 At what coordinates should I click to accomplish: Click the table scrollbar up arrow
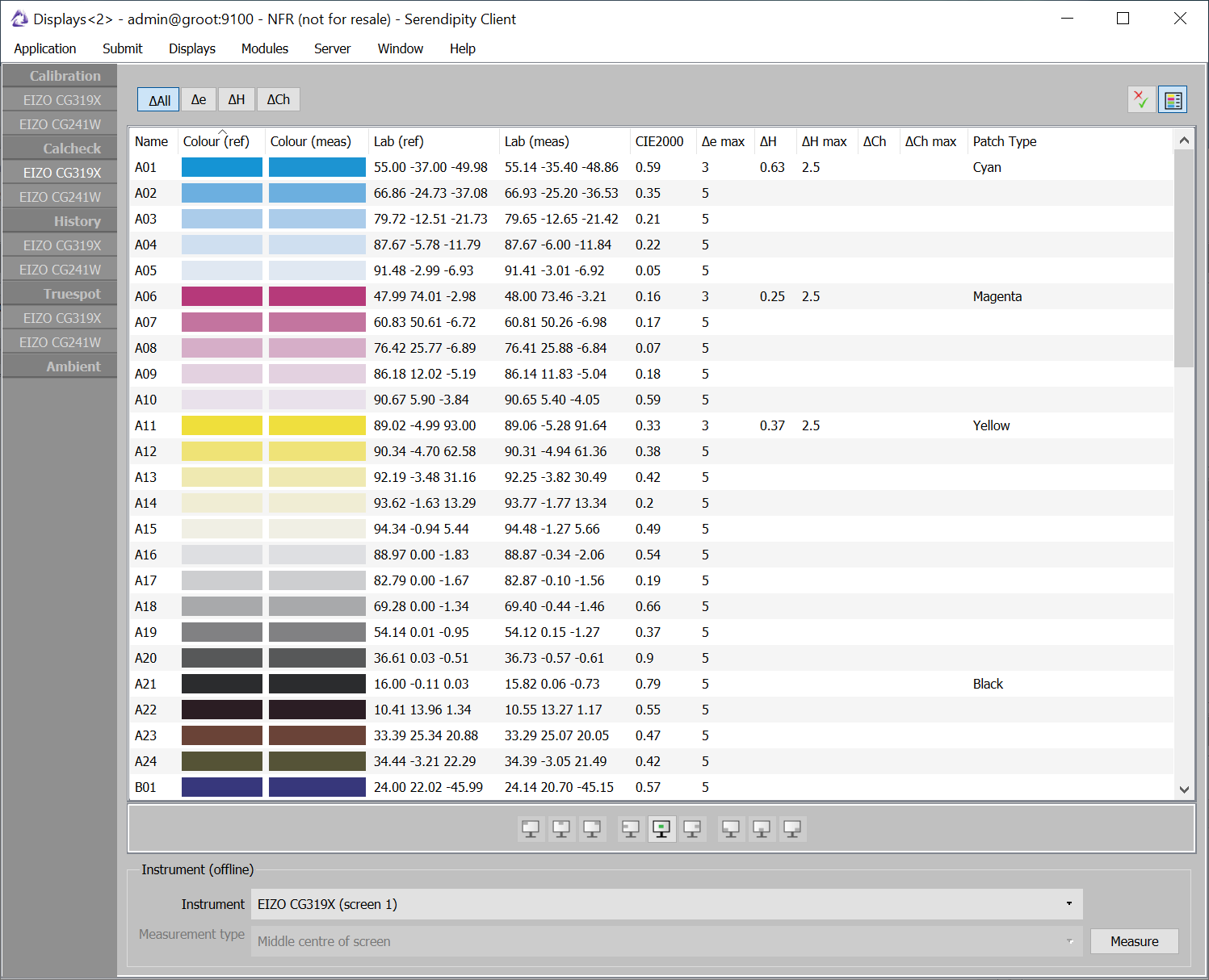[x=1184, y=140]
